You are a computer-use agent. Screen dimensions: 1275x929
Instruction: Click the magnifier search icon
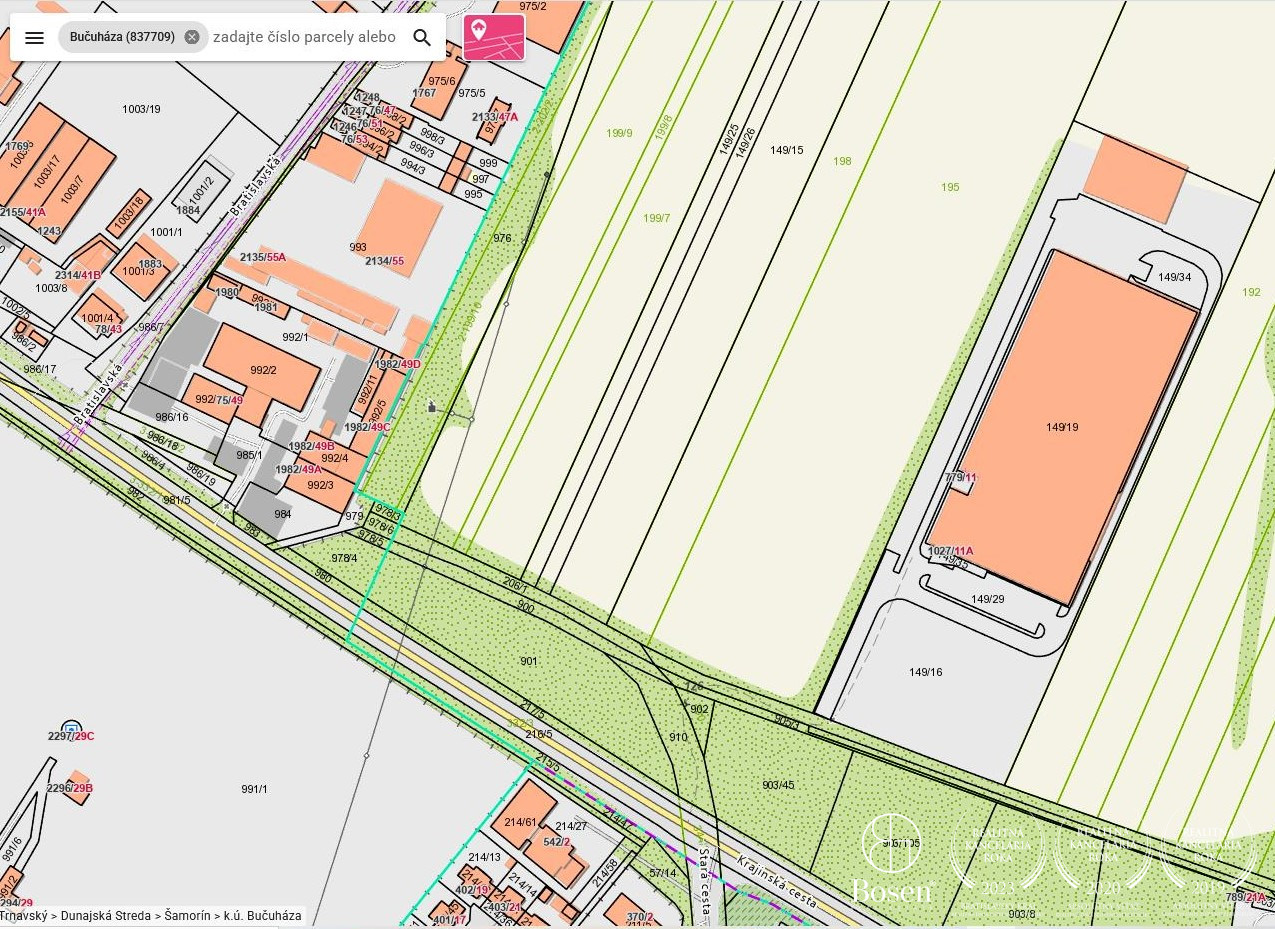pos(422,38)
